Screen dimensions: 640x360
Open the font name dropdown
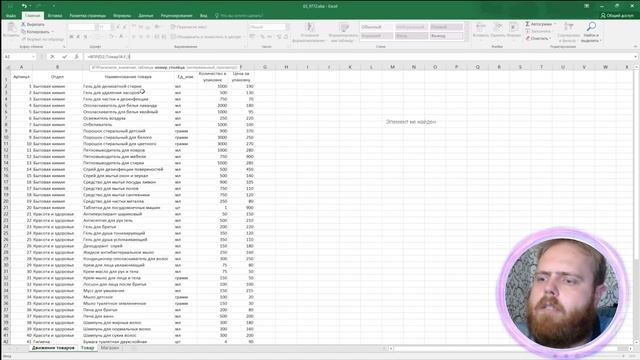point(97,27)
